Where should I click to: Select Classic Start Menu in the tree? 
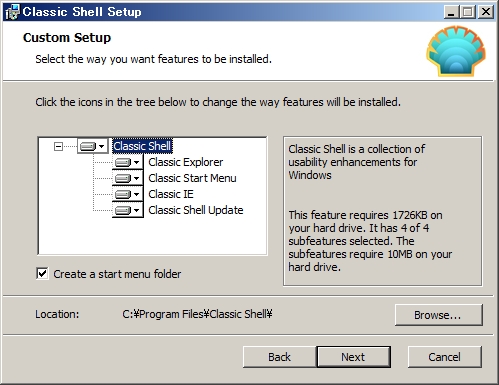click(x=192, y=178)
